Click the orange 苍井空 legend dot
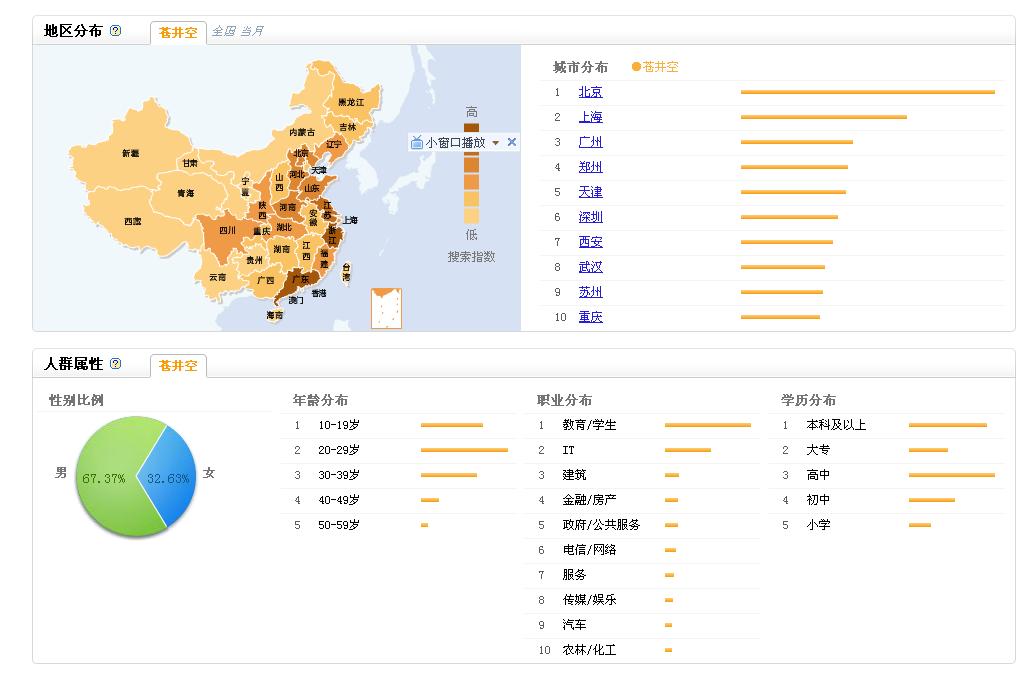Image resolution: width=1034 pixels, height=688 pixels. [636, 67]
